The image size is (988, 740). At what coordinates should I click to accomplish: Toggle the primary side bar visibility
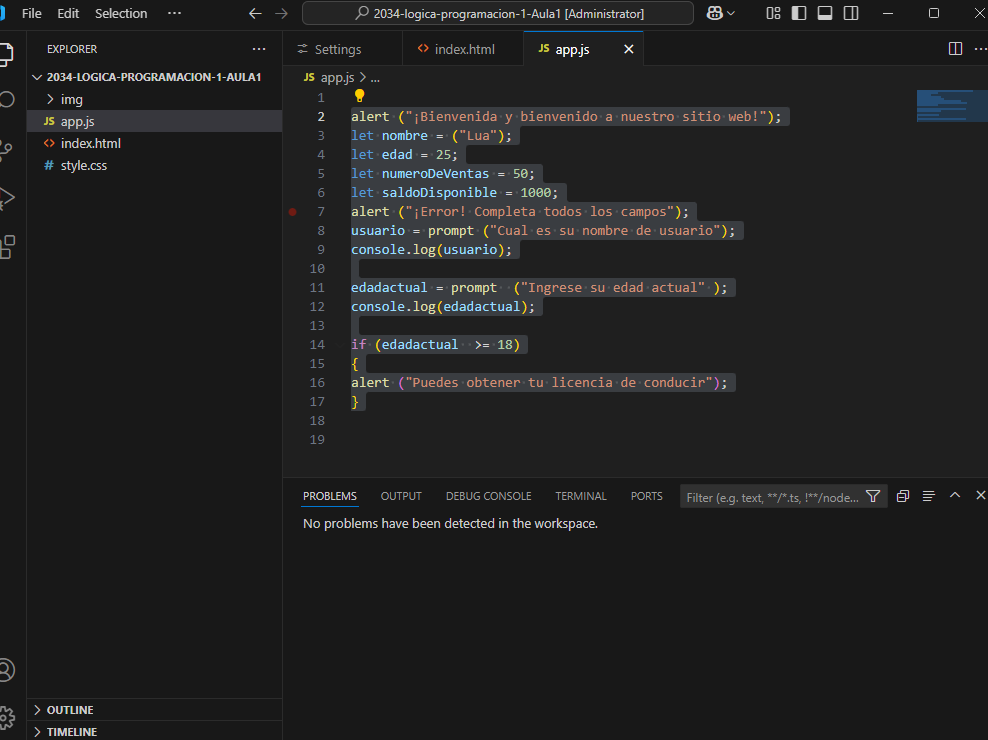[x=799, y=13]
